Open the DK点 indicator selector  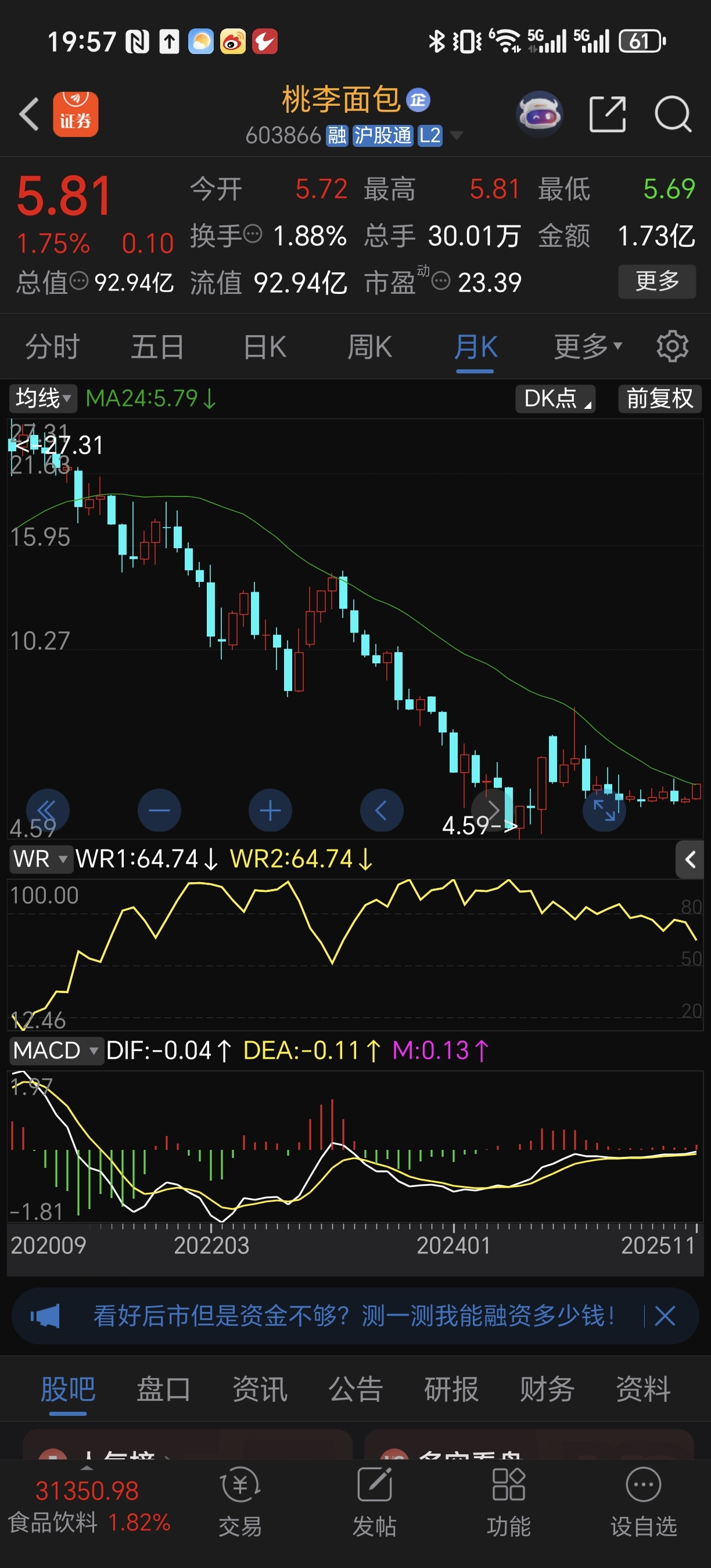555,399
